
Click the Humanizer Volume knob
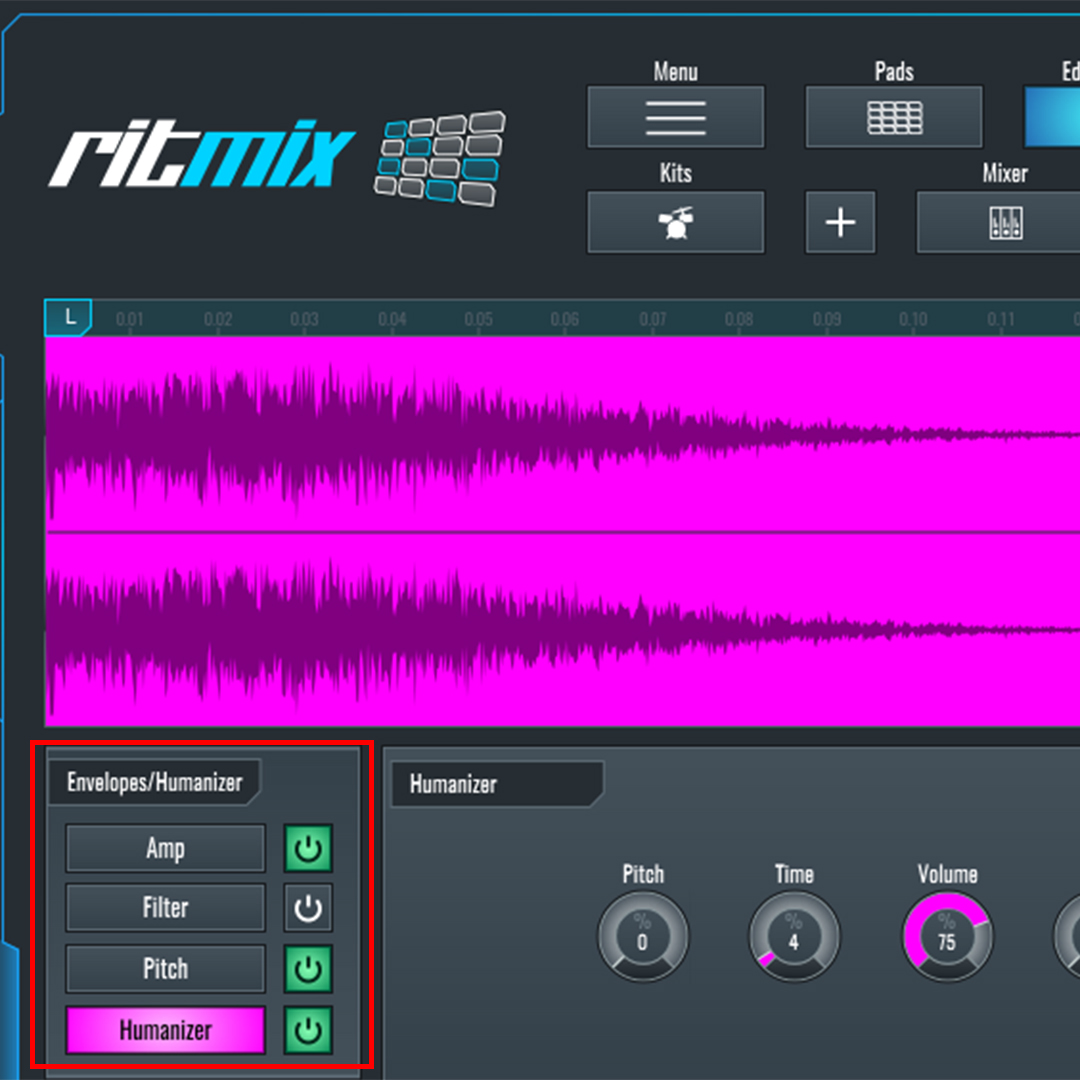pos(947,936)
